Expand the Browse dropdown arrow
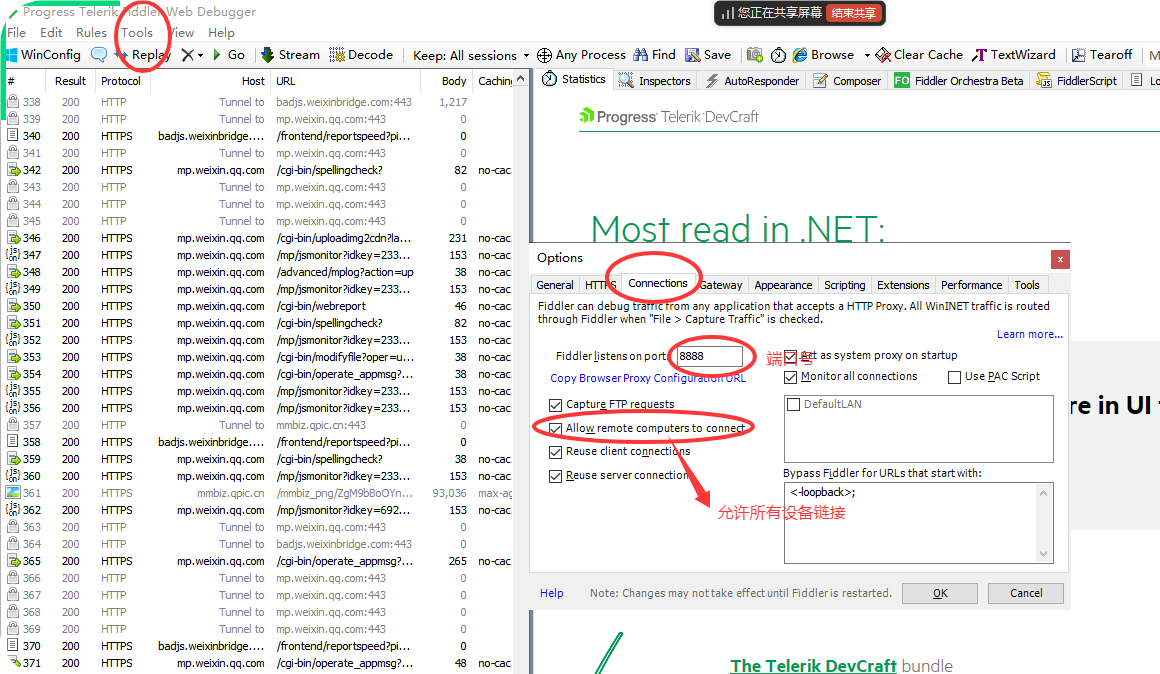 (867, 55)
